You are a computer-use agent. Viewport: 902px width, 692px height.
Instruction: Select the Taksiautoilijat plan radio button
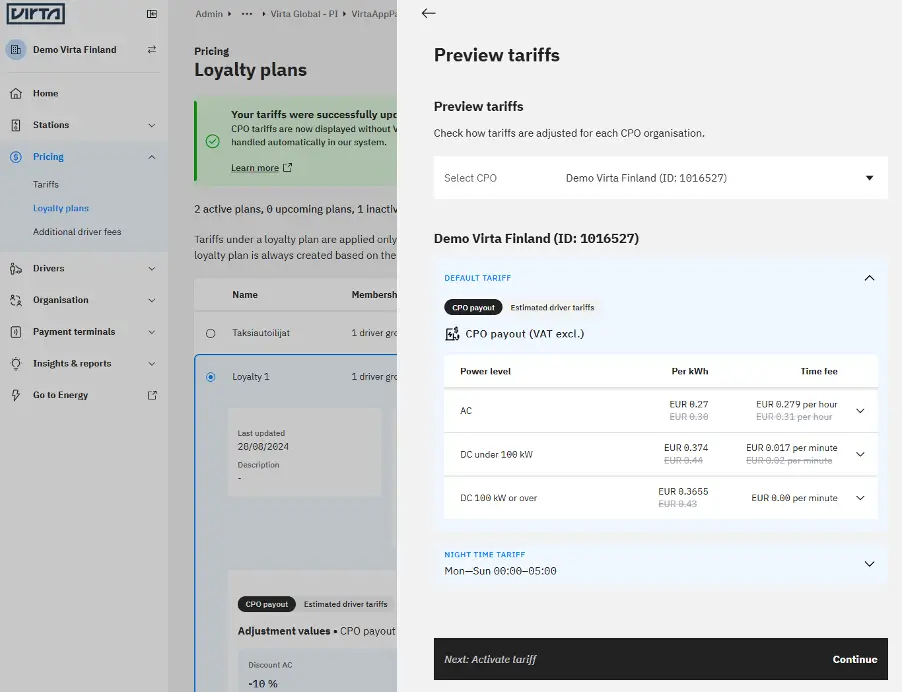click(211, 333)
